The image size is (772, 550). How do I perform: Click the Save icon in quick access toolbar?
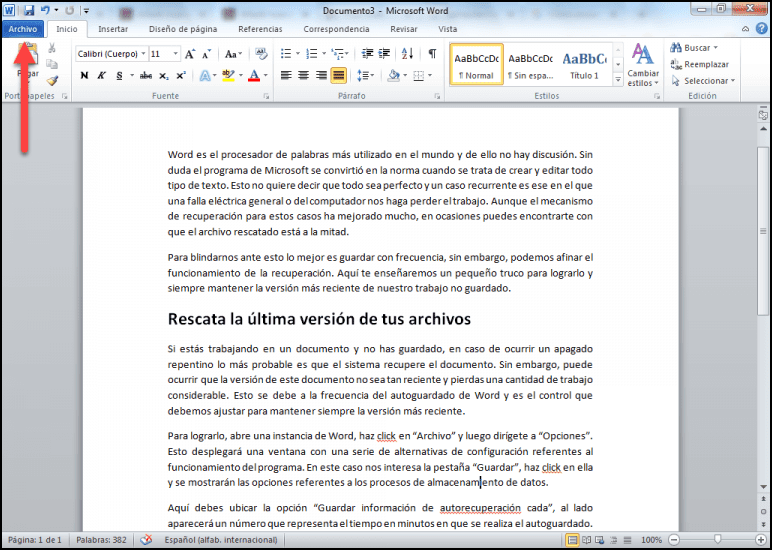[x=28, y=10]
